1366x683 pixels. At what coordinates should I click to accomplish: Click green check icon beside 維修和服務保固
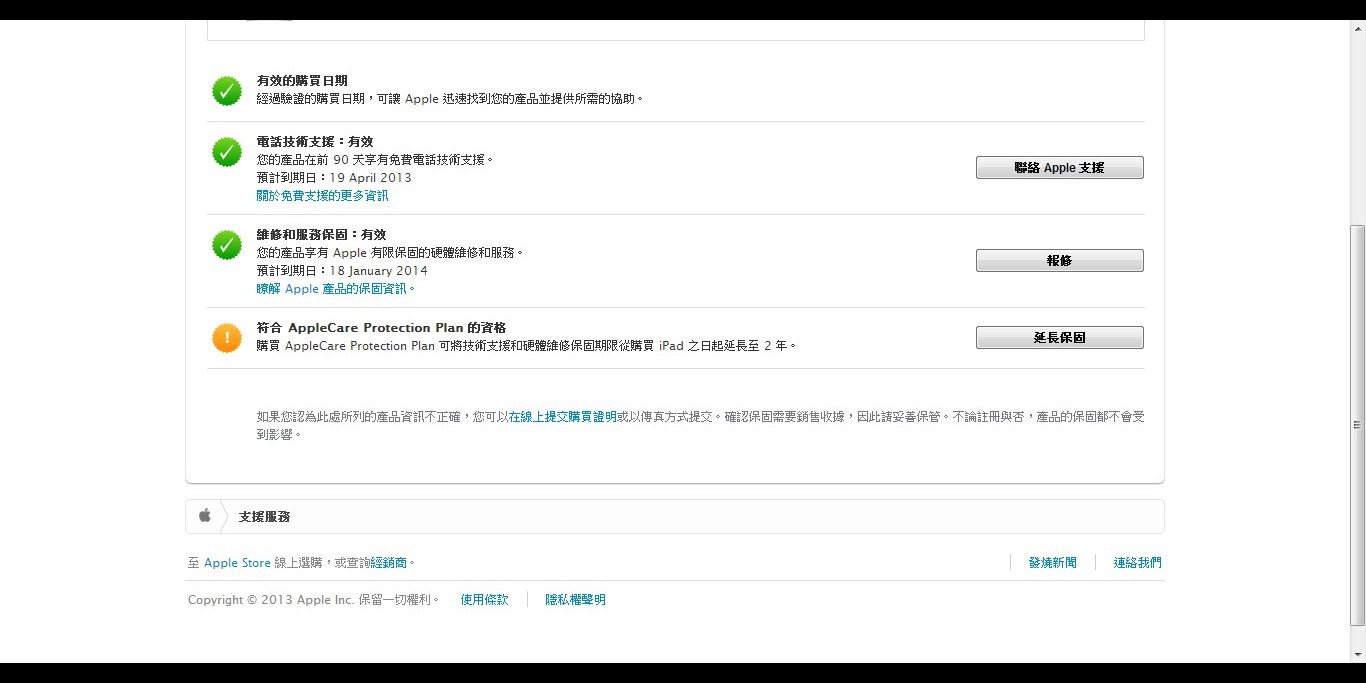[227, 245]
